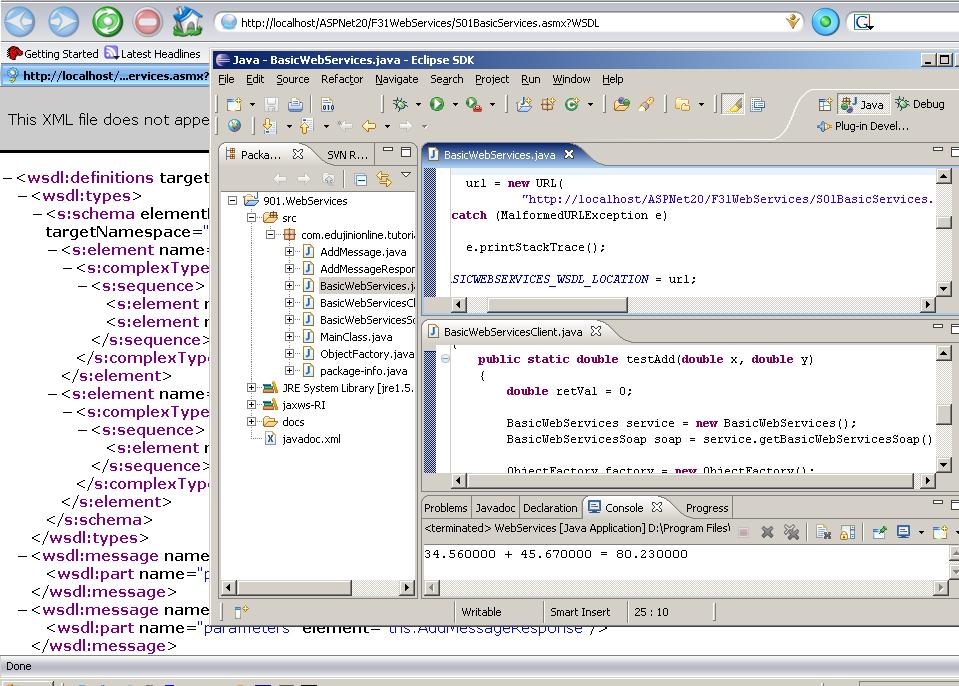Click Remove All Terminated Launches icon
Viewport: 959px width, 686px height.
coord(791,533)
